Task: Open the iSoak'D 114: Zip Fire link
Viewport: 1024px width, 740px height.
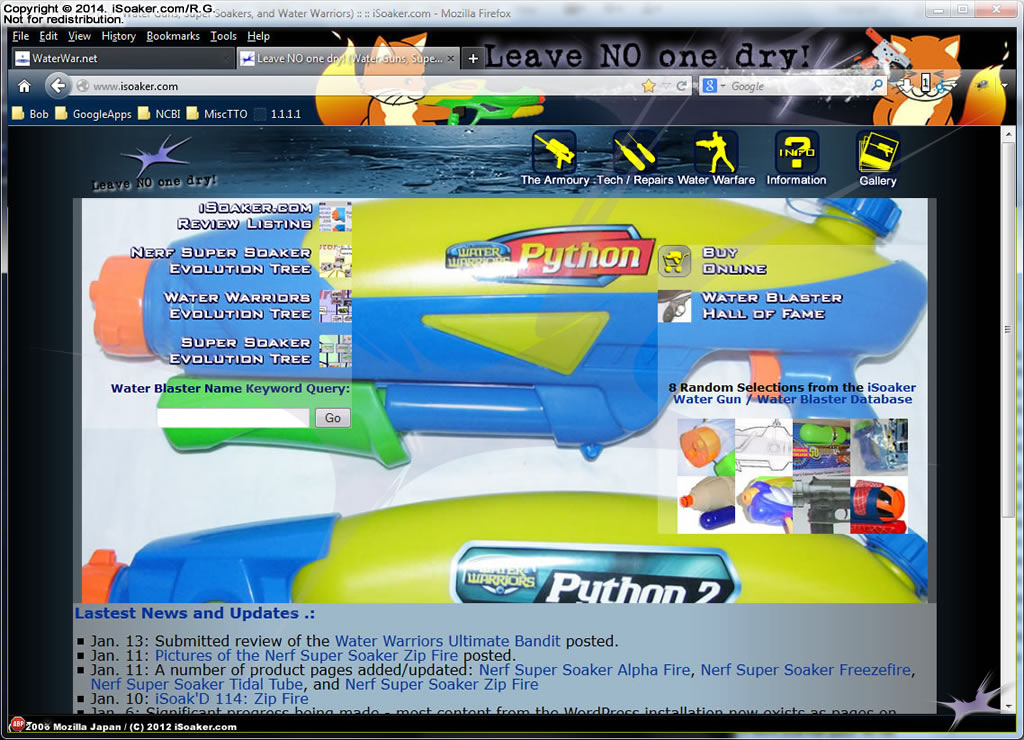Action: click(232, 699)
